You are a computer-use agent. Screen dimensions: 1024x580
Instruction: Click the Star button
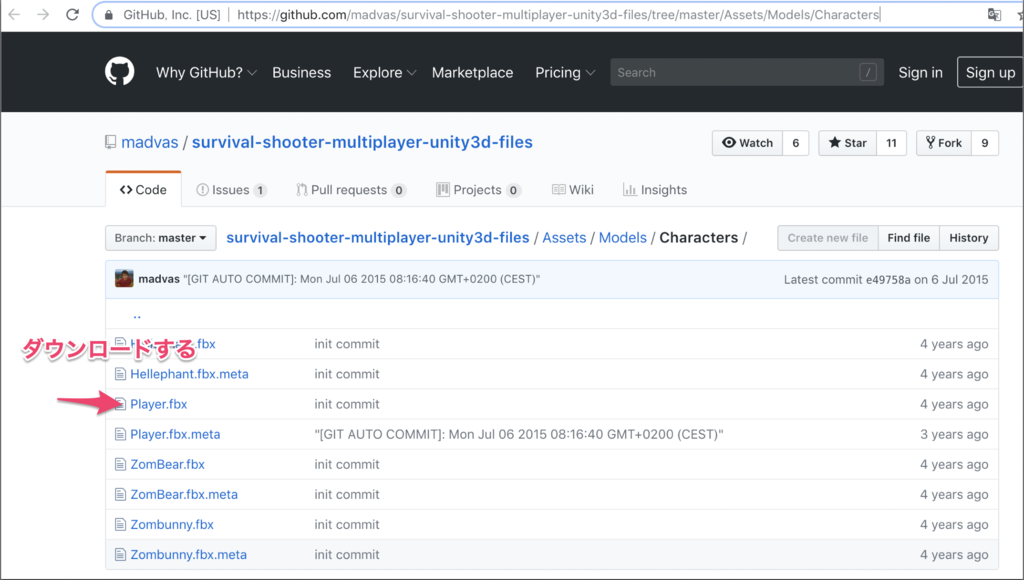click(x=848, y=143)
